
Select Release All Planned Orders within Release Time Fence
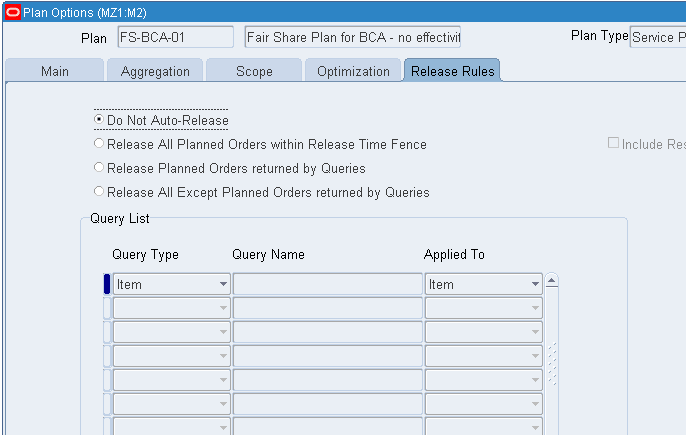pos(99,143)
